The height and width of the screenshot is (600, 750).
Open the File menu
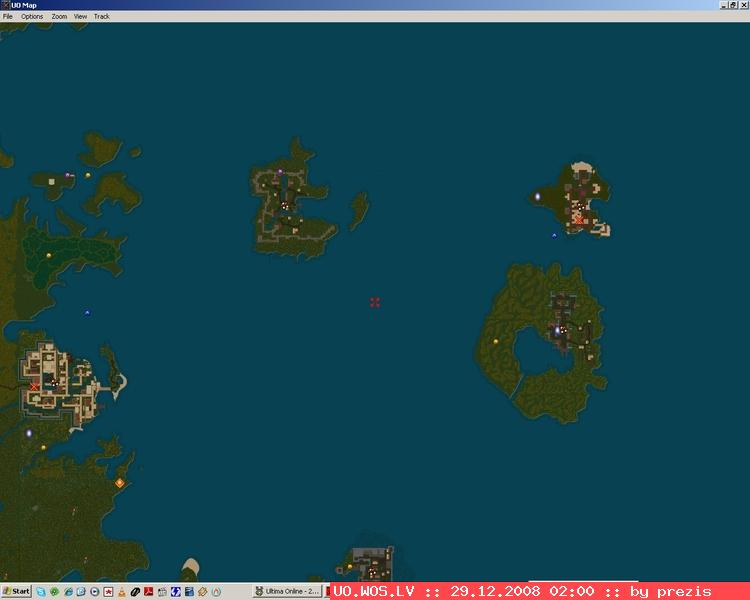click(8, 16)
